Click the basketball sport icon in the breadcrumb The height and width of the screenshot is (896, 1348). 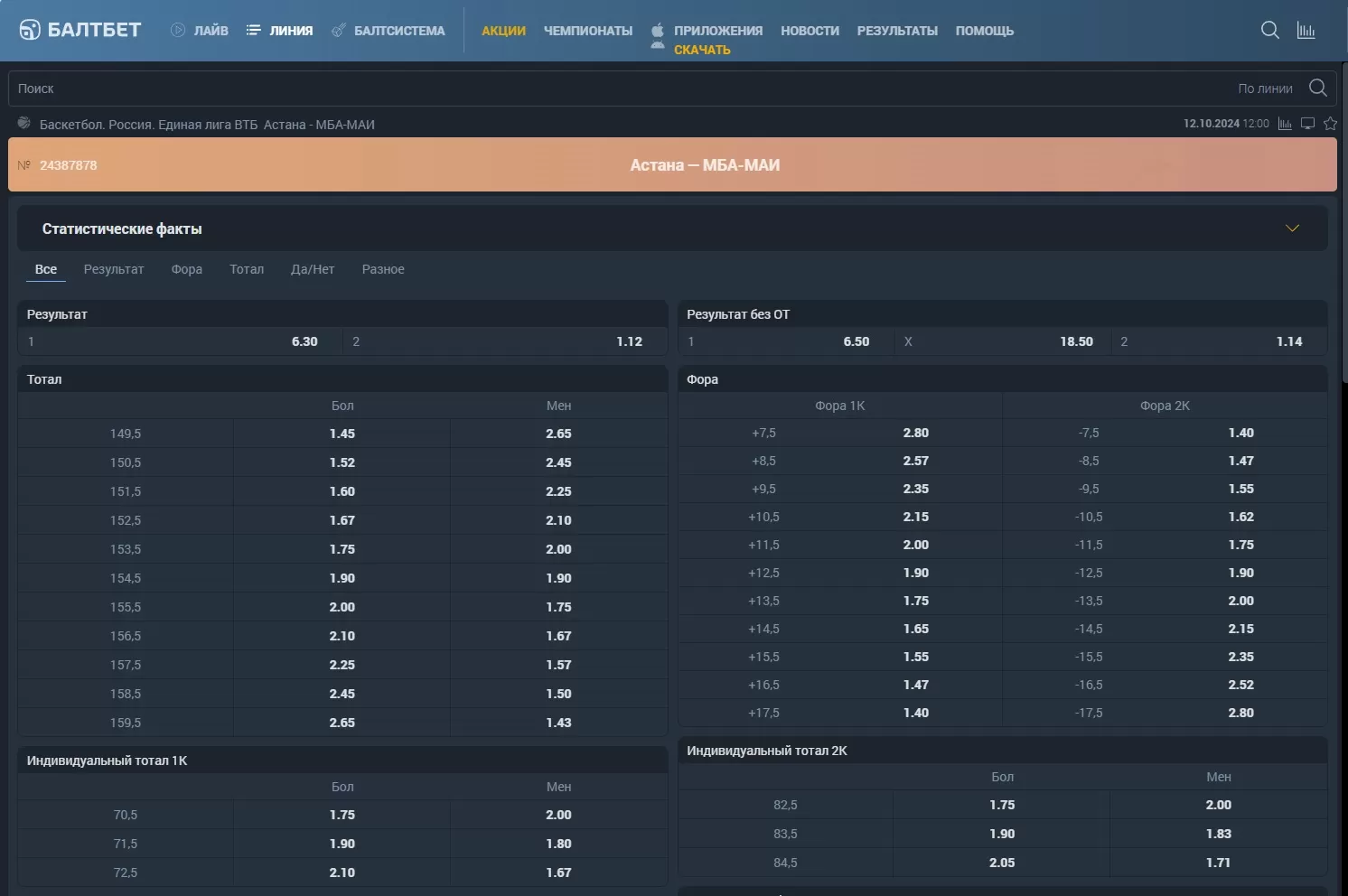pyautogui.click(x=24, y=123)
